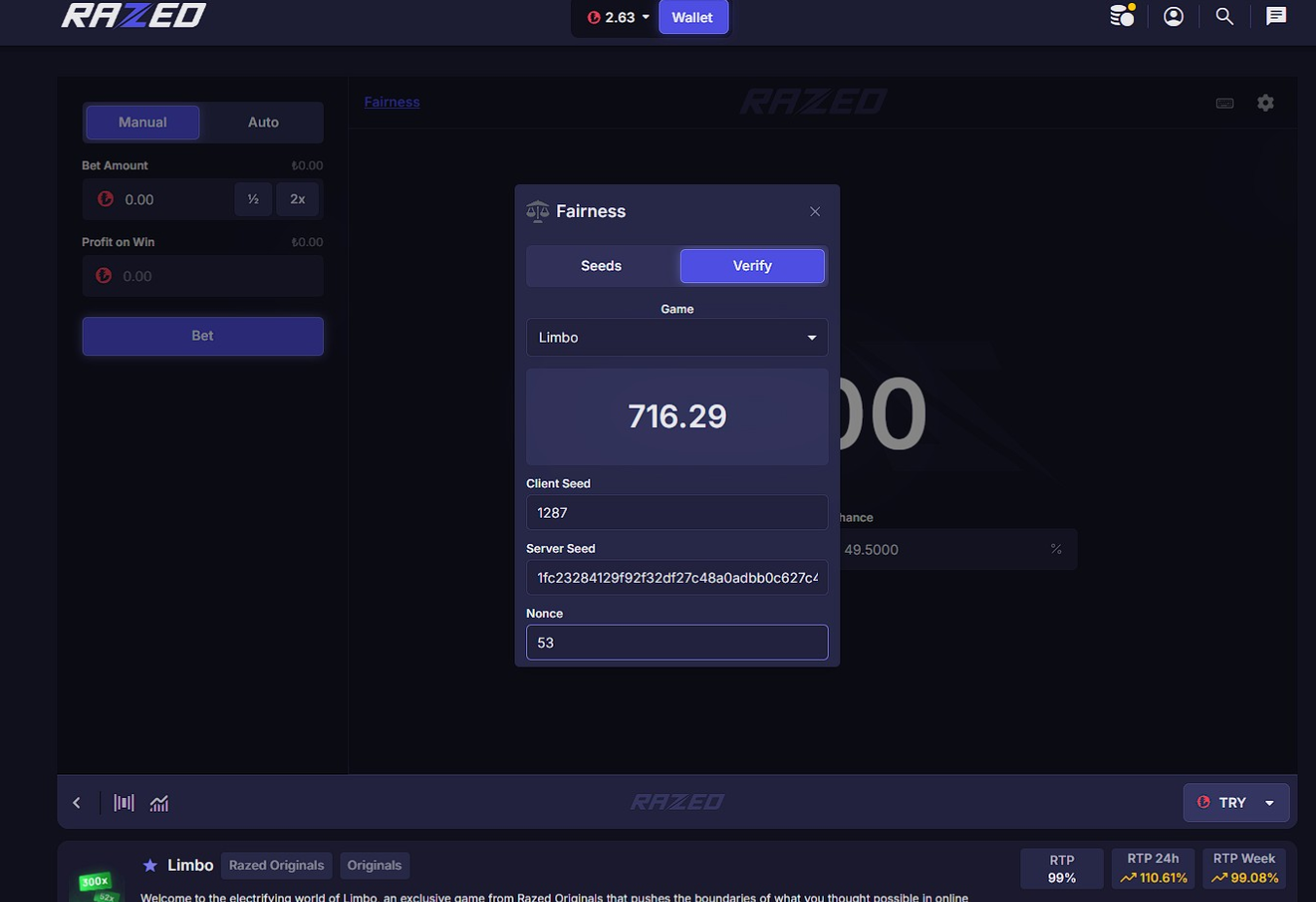Switch to Auto betting tab
This screenshot has width=1316, height=902.
click(263, 123)
